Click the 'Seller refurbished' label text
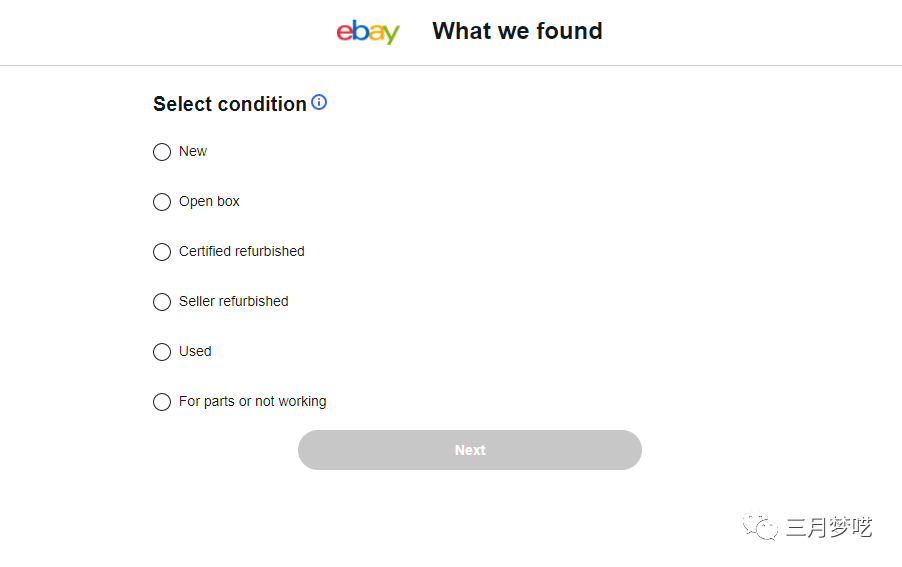Viewport: 902px width, 567px height. coord(233,301)
